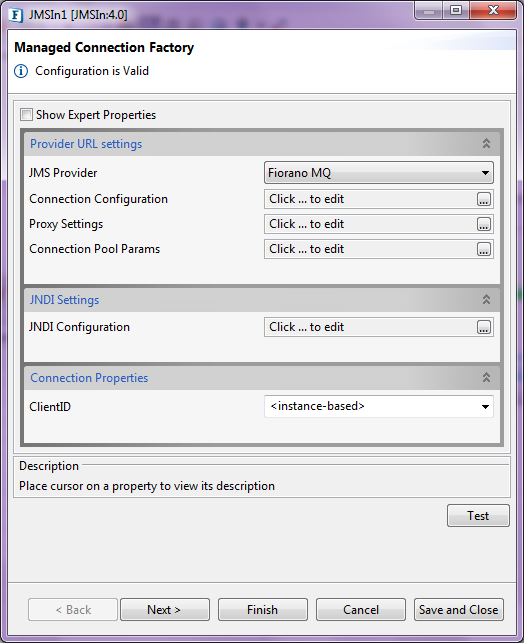The height and width of the screenshot is (643, 524).
Task: Click the JNDI Configuration text field
Action: coord(370,327)
